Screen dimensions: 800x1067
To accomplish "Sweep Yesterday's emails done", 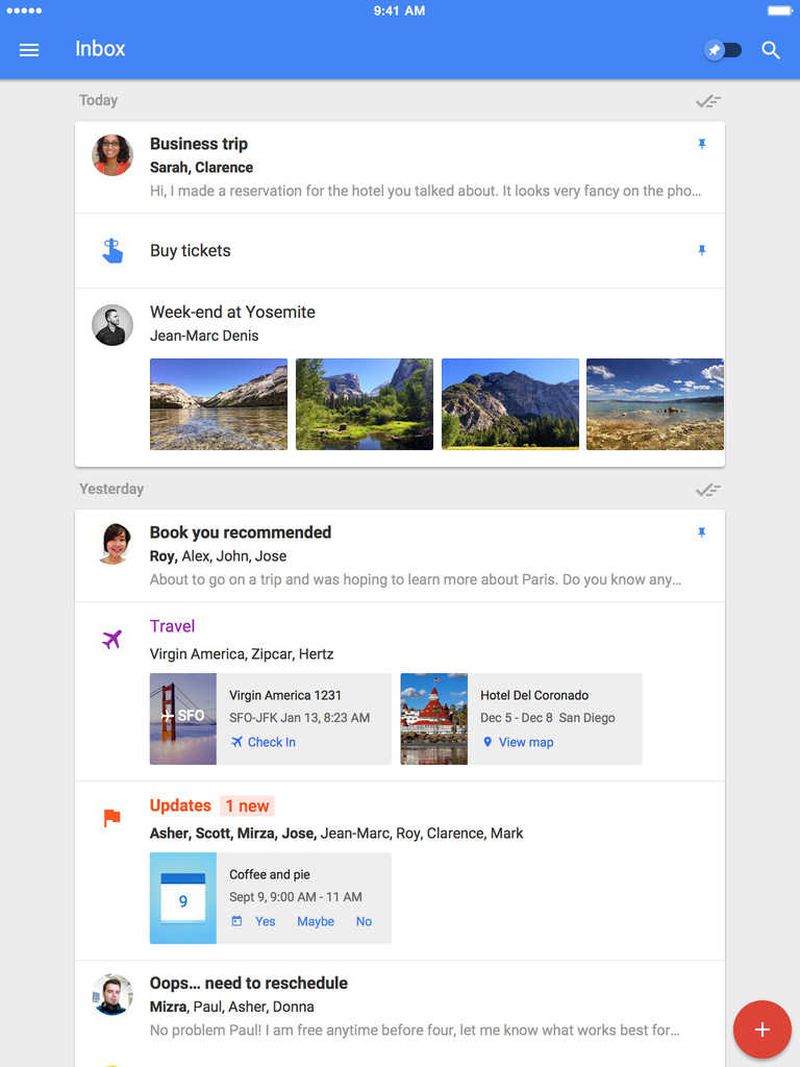I will 708,489.
